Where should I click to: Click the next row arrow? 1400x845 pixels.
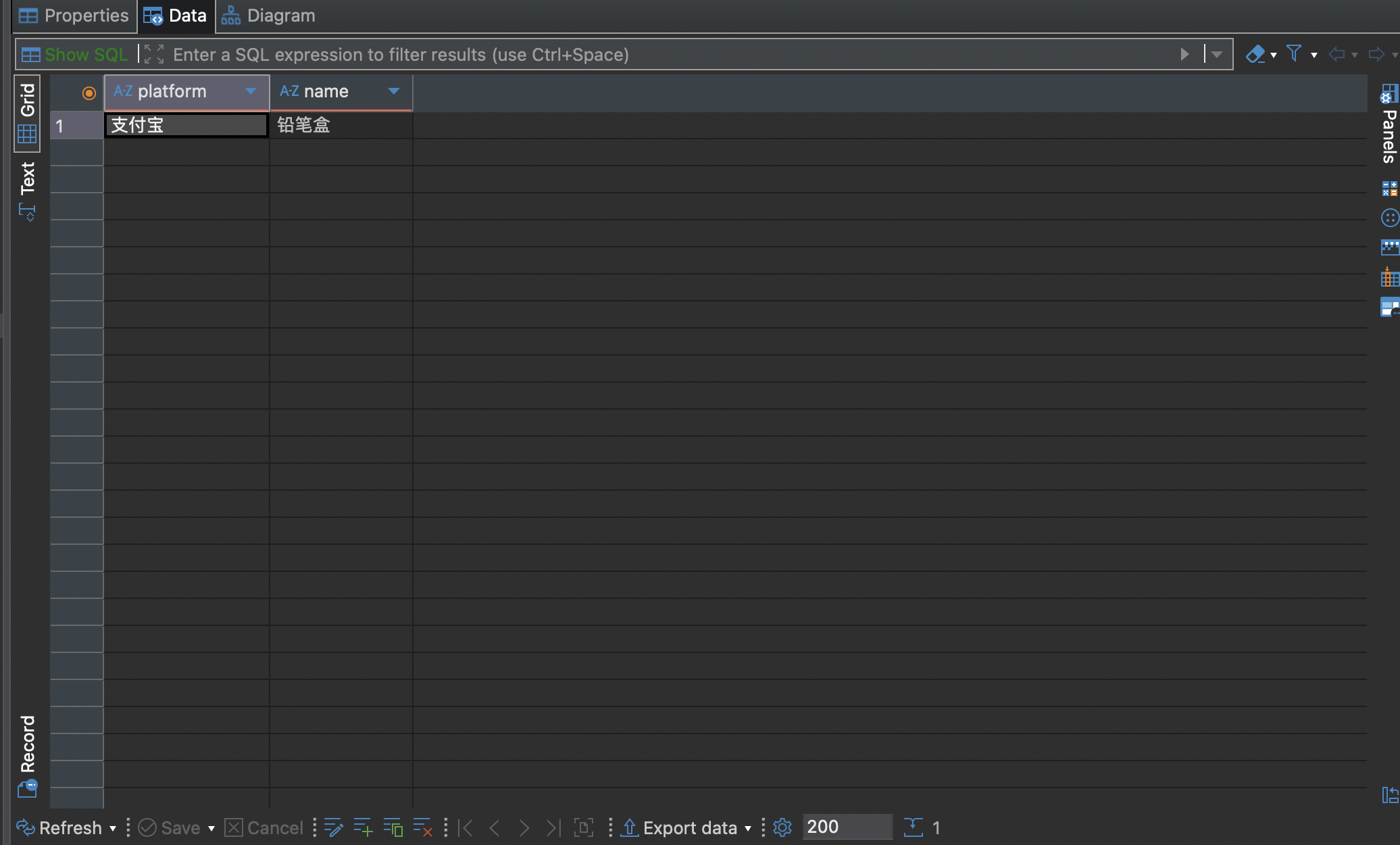(524, 827)
